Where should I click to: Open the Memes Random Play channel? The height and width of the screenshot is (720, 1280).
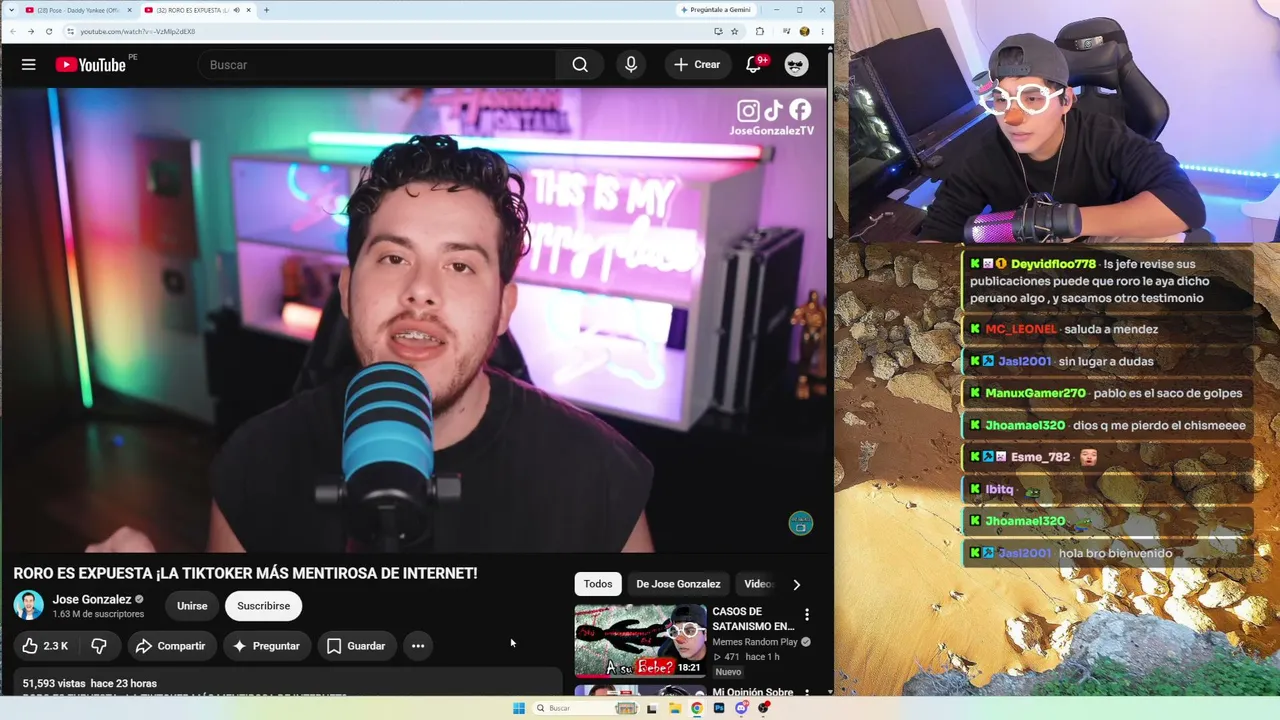pyautogui.click(x=755, y=642)
